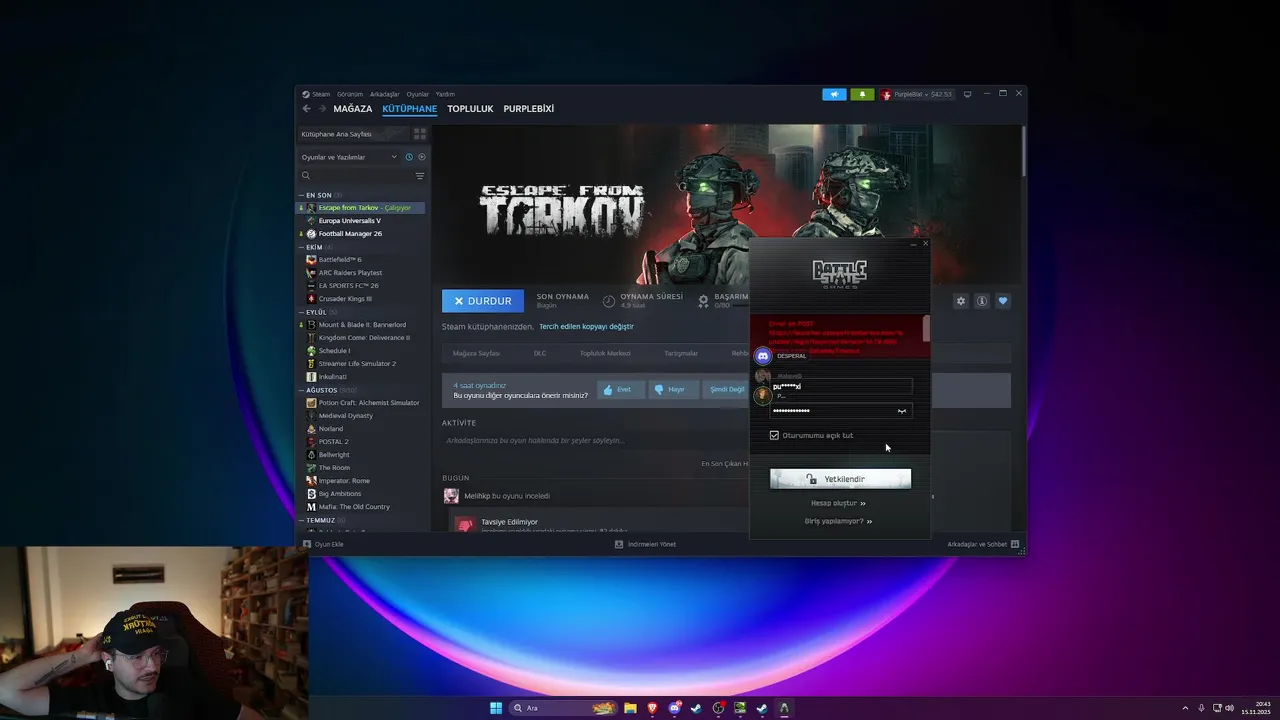Image resolution: width=1280 pixels, height=720 pixels.
Task: Open File Explorer from taskbar
Action: tap(630, 708)
